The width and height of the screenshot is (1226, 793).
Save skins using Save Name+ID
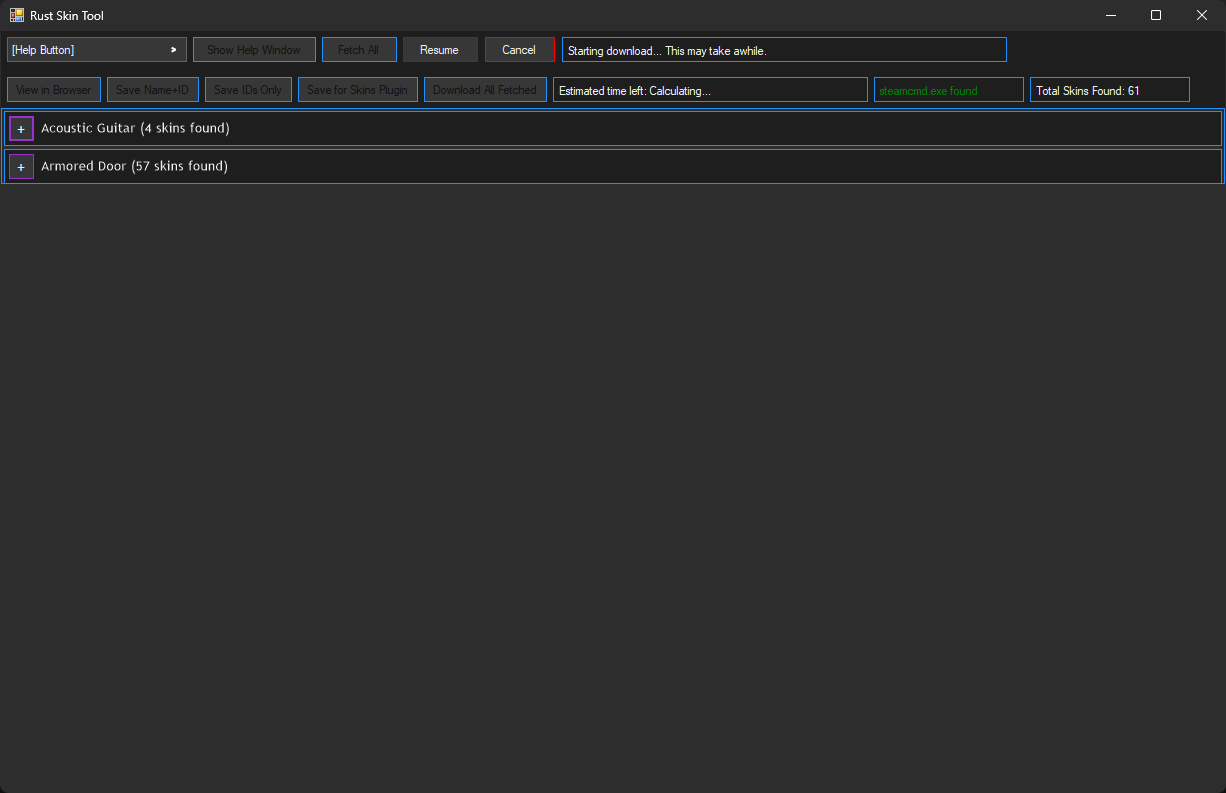click(152, 89)
